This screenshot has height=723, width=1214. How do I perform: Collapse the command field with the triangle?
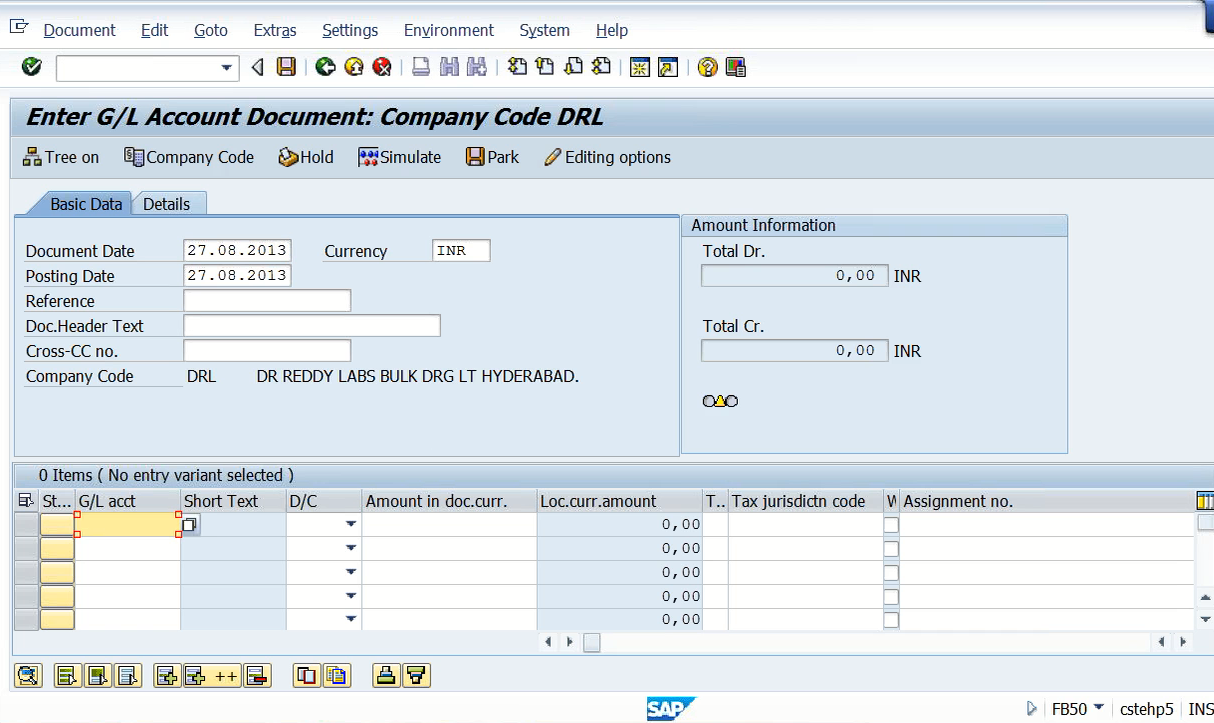[257, 67]
